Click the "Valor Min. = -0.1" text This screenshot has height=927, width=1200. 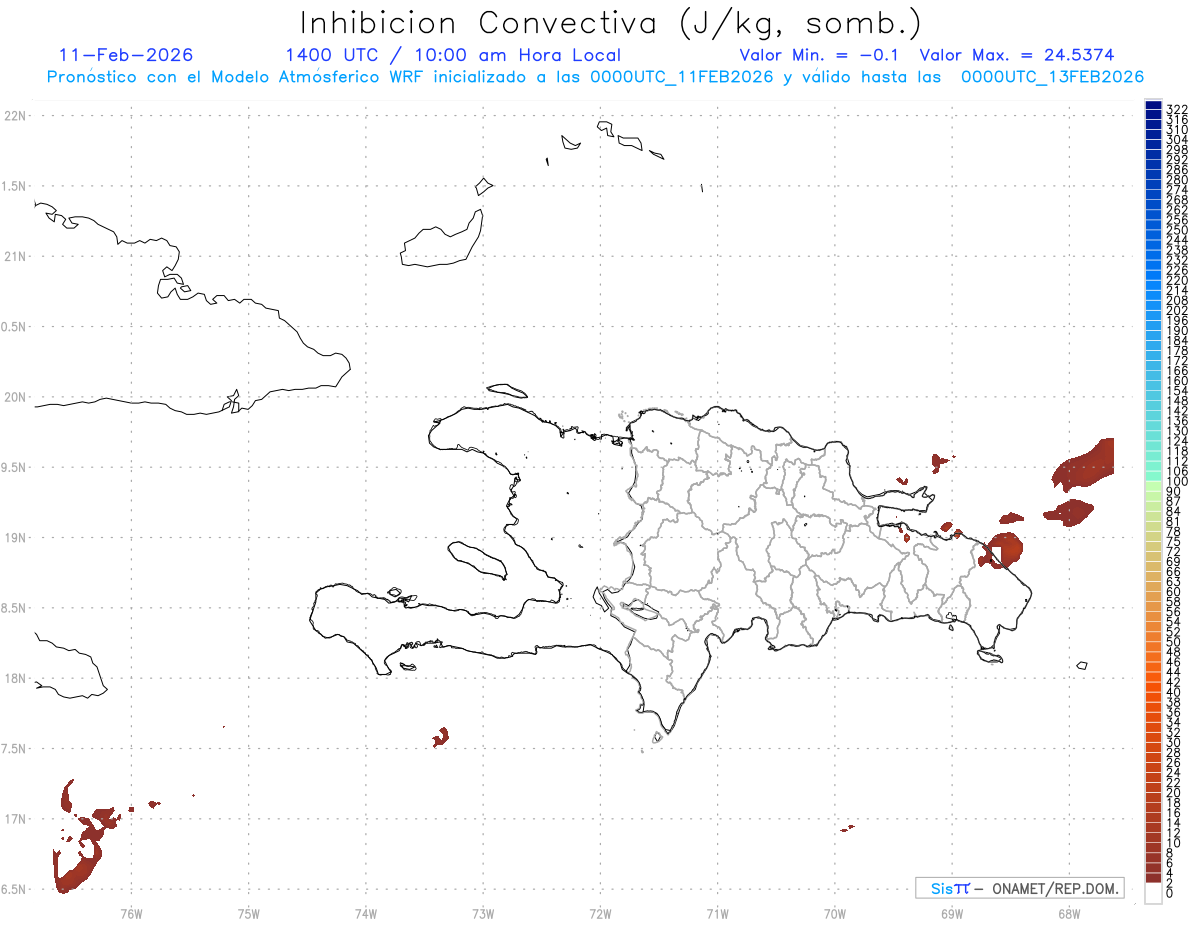[x=821, y=55]
